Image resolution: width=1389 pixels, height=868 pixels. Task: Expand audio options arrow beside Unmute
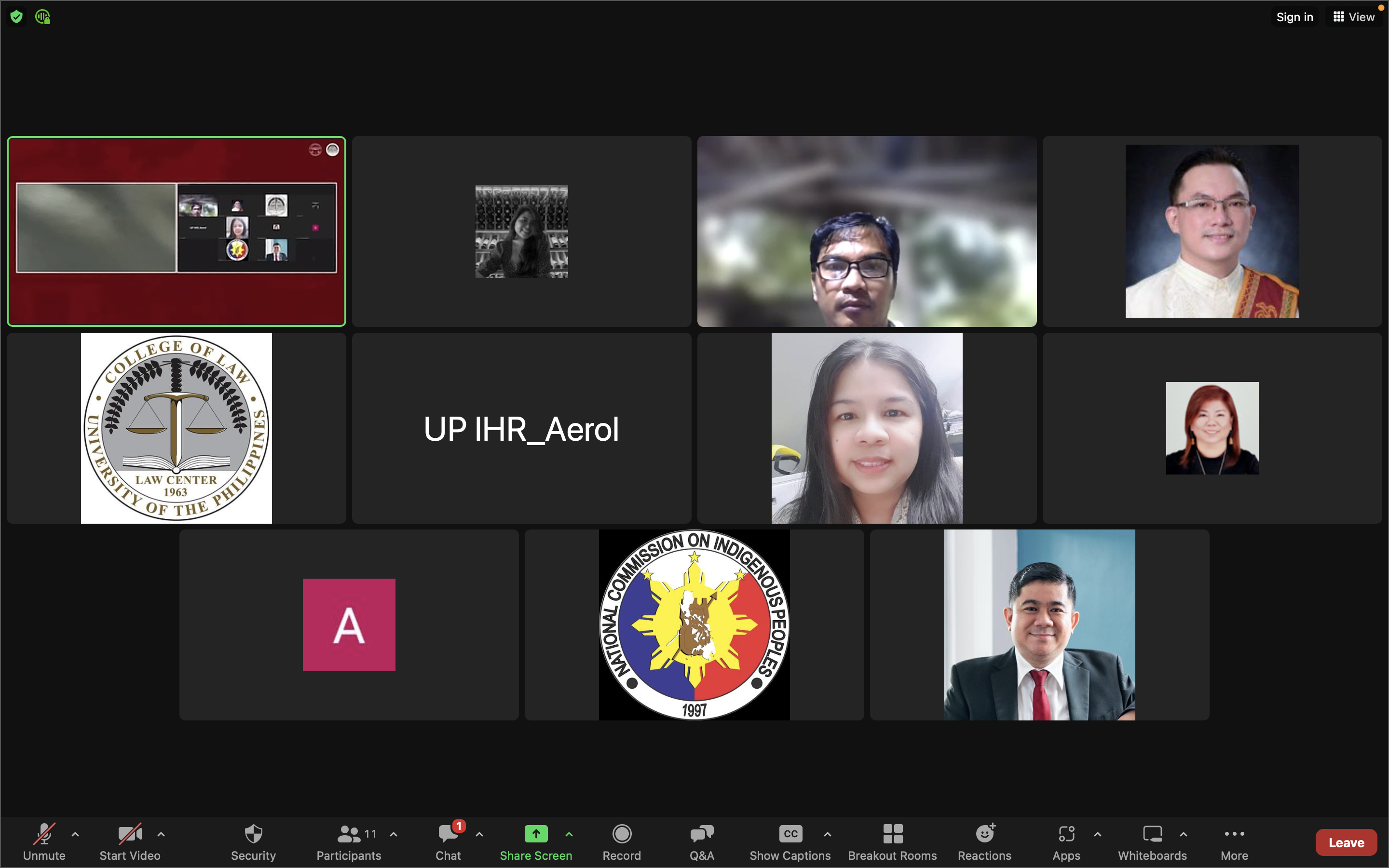pyautogui.click(x=75, y=834)
